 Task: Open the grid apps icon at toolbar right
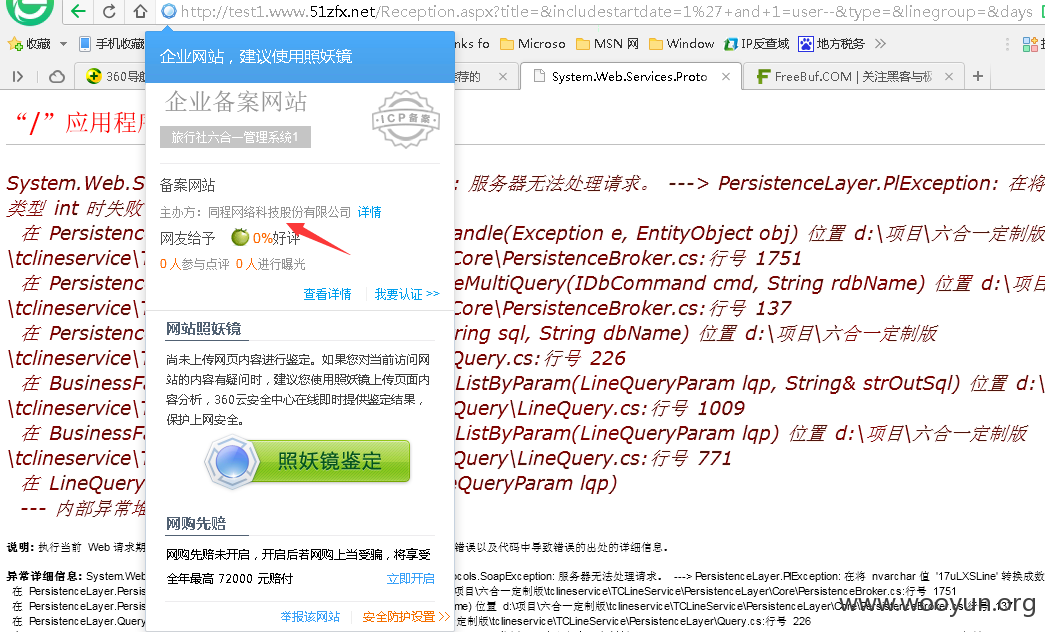pos(1030,44)
